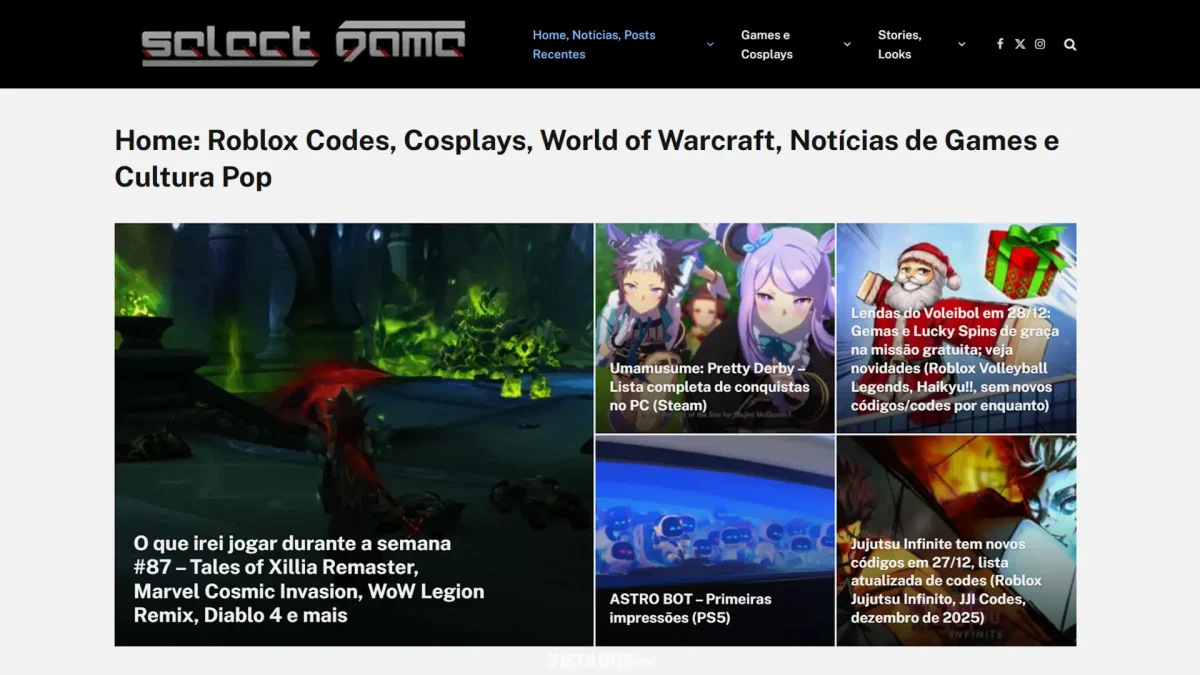Image resolution: width=1200 pixels, height=675 pixels.
Task: Open the Facebook social icon
Action: tap(1000, 44)
